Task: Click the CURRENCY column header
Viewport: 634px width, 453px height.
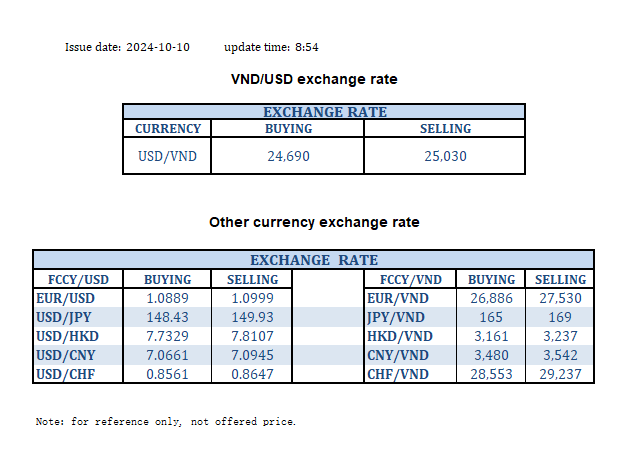Action: [x=168, y=129]
